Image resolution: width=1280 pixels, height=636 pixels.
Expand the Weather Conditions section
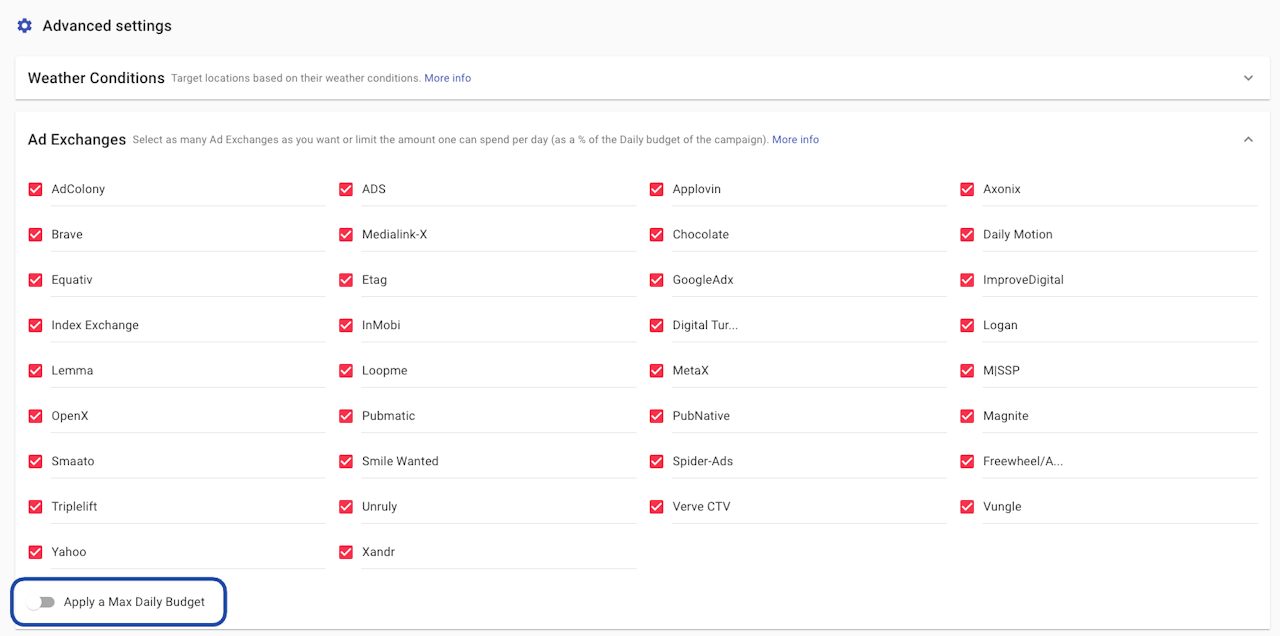click(1248, 78)
